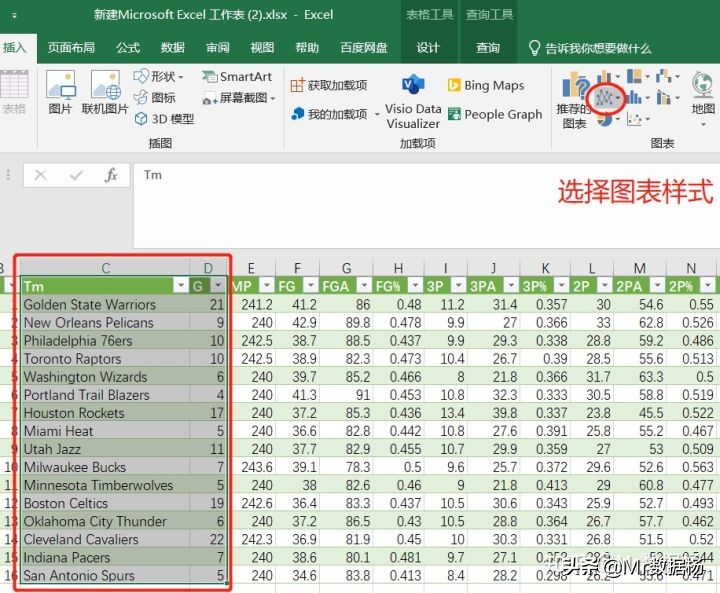The image size is (720, 593).
Task: Switch to the Formulas (公式) tab
Action: pos(128,48)
